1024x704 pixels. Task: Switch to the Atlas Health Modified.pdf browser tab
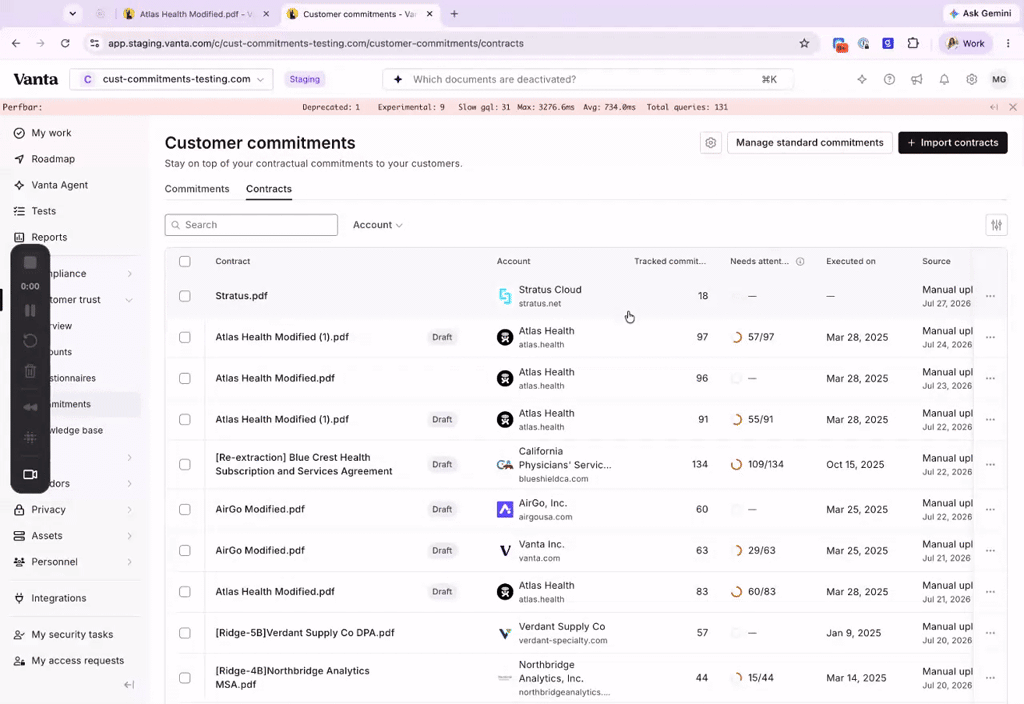[196, 14]
